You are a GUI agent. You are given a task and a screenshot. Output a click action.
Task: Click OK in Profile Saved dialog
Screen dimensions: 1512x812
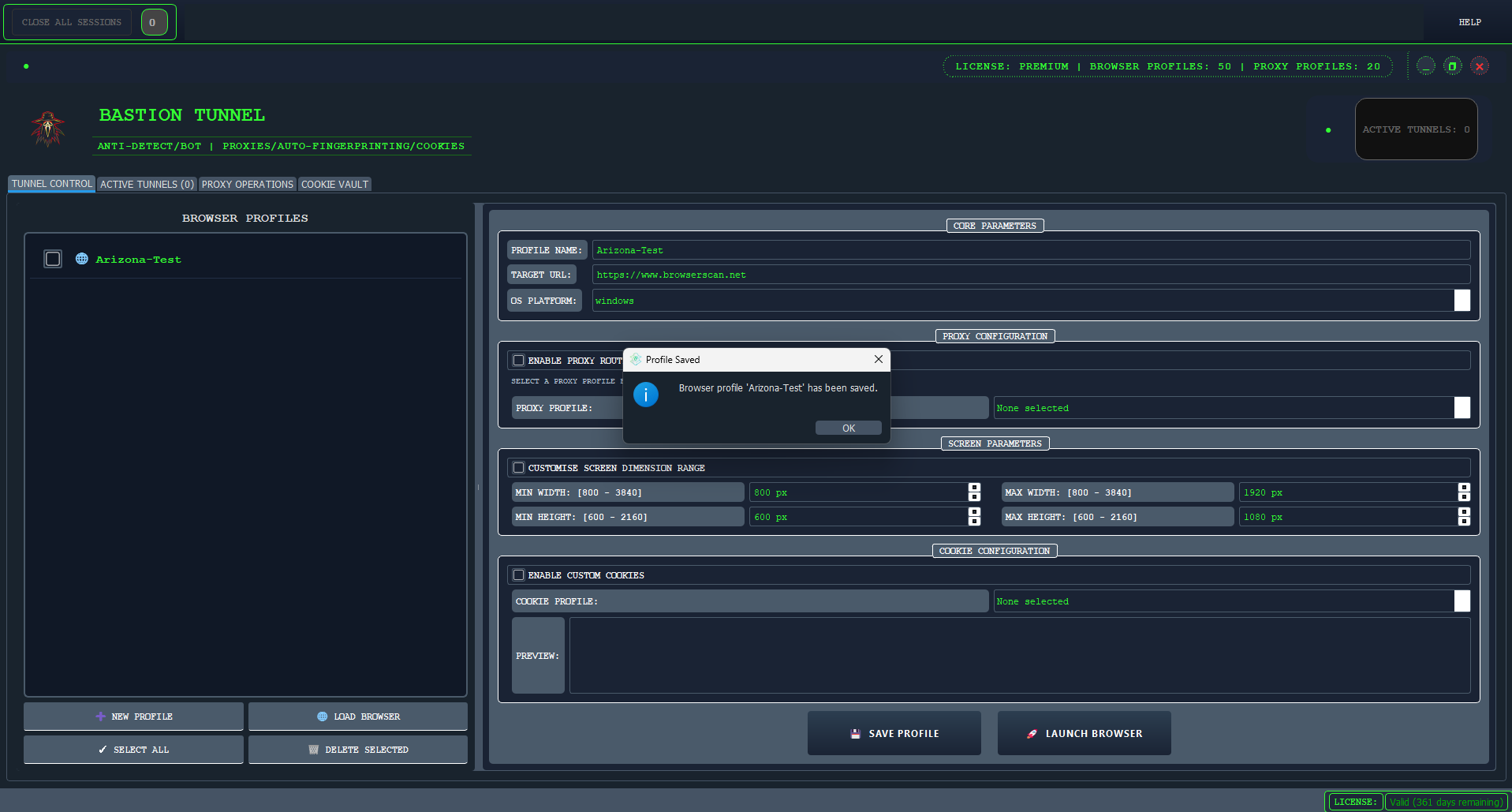(x=849, y=428)
